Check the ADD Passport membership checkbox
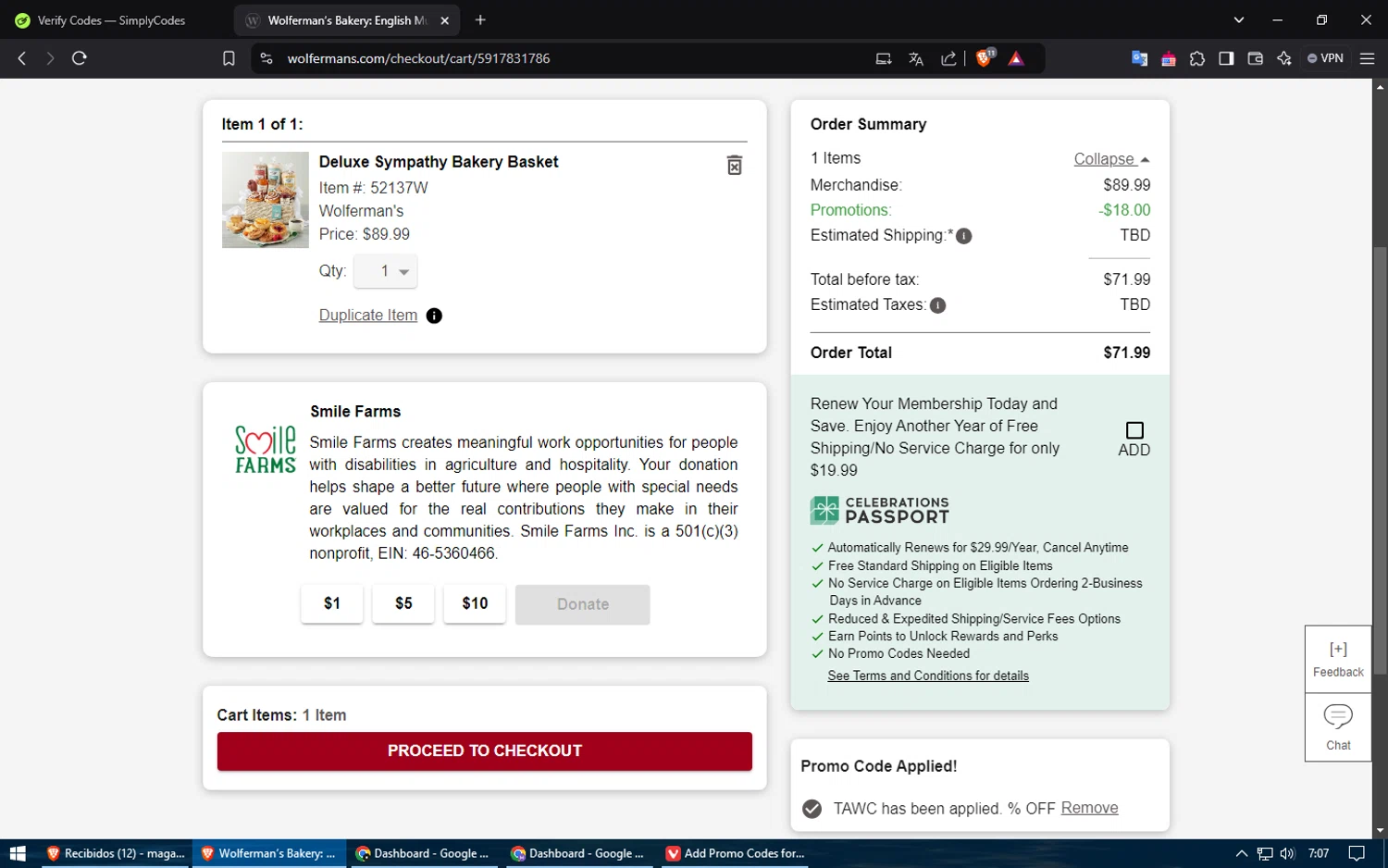Screen dimensions: 1388x868 1134,430
